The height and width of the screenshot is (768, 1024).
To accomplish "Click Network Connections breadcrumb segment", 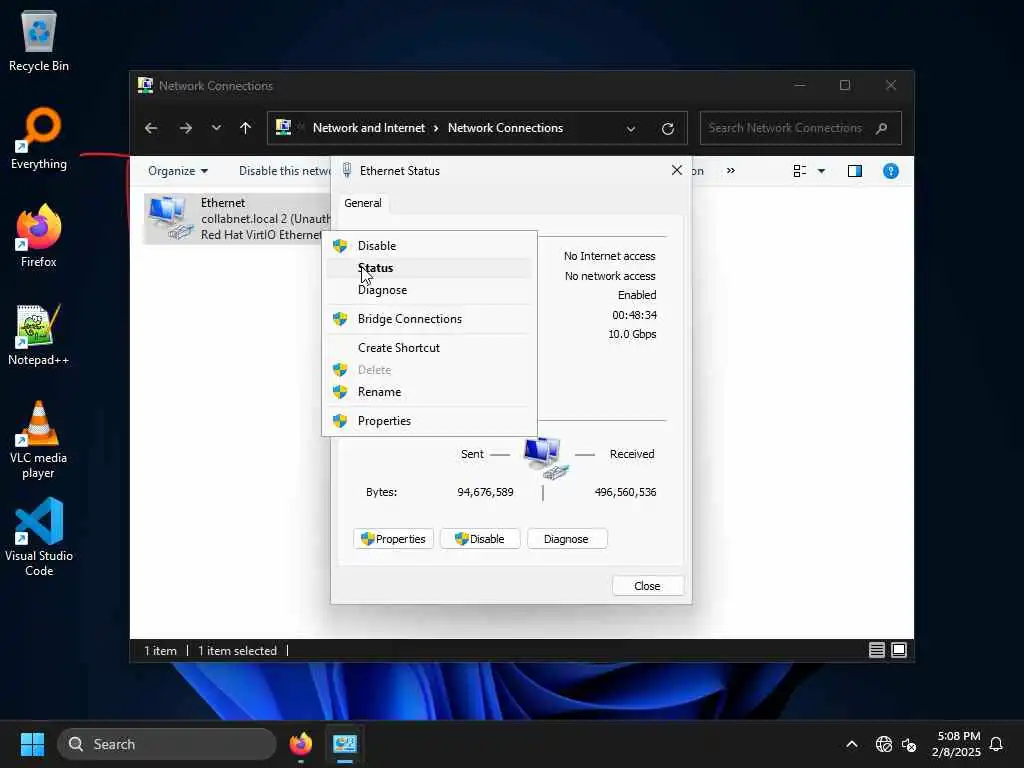I will point(505,128).
